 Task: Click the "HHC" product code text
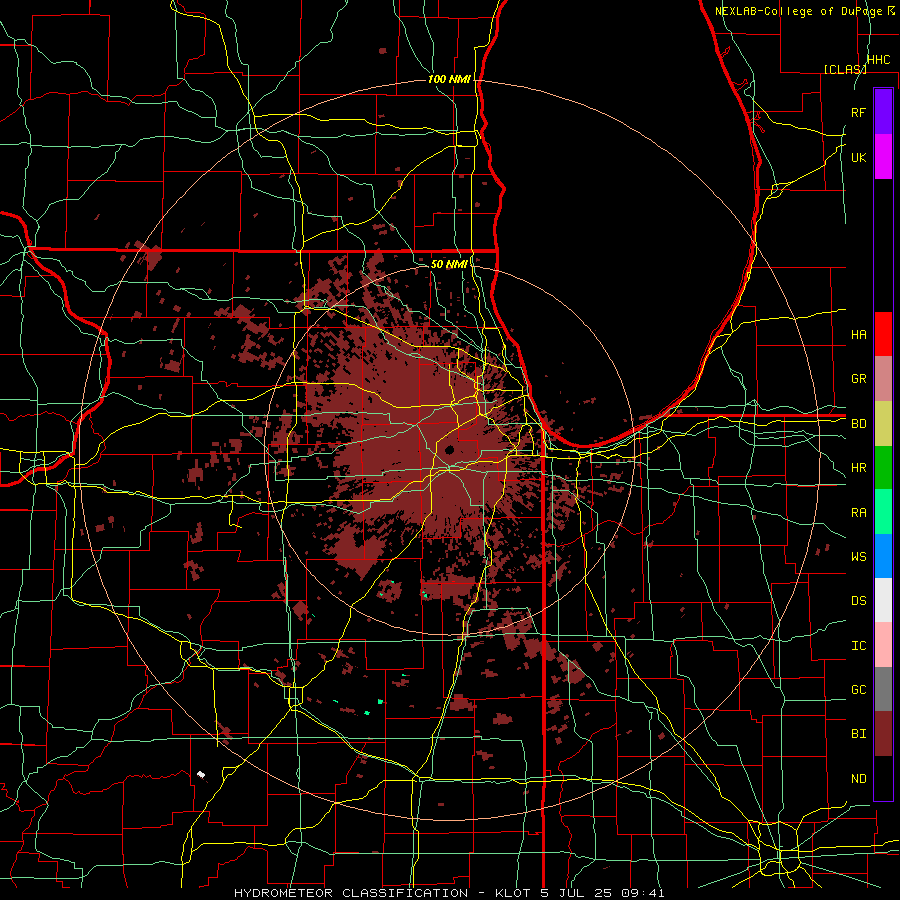(878, 60)
